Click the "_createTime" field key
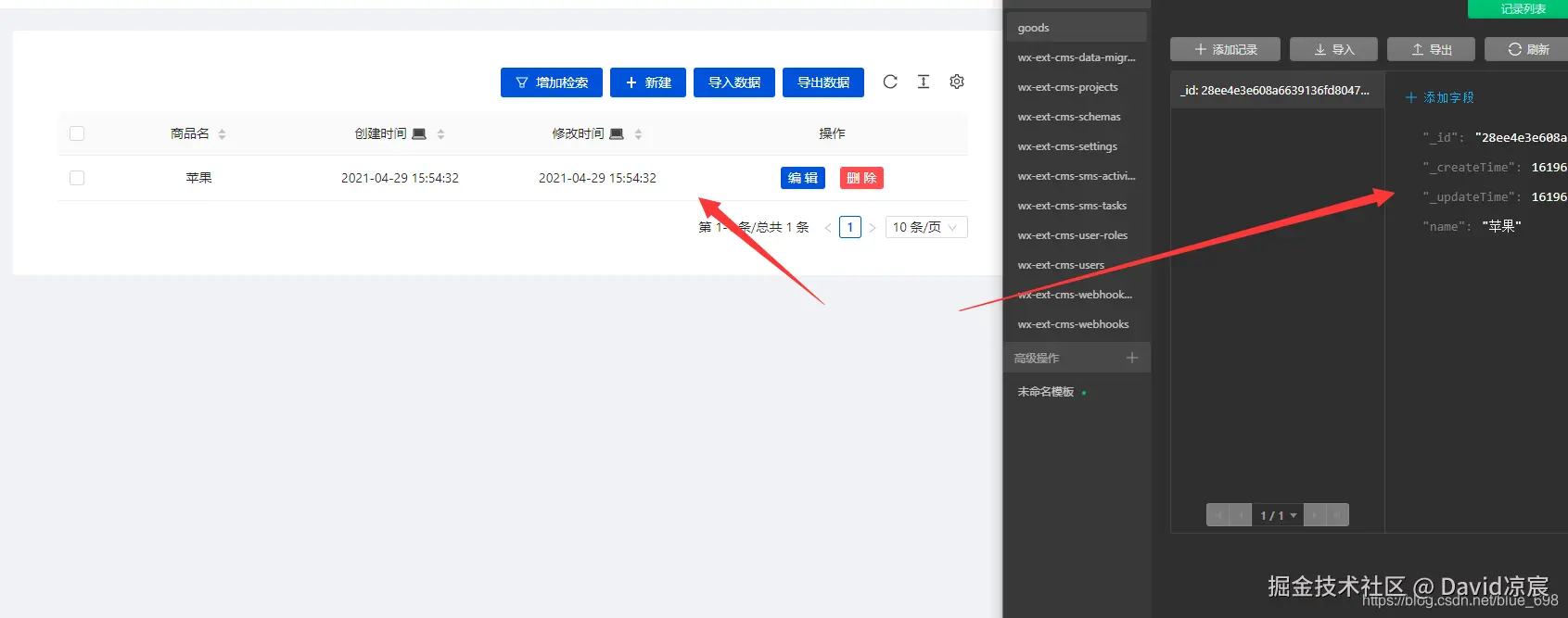 click(1472, 168)
